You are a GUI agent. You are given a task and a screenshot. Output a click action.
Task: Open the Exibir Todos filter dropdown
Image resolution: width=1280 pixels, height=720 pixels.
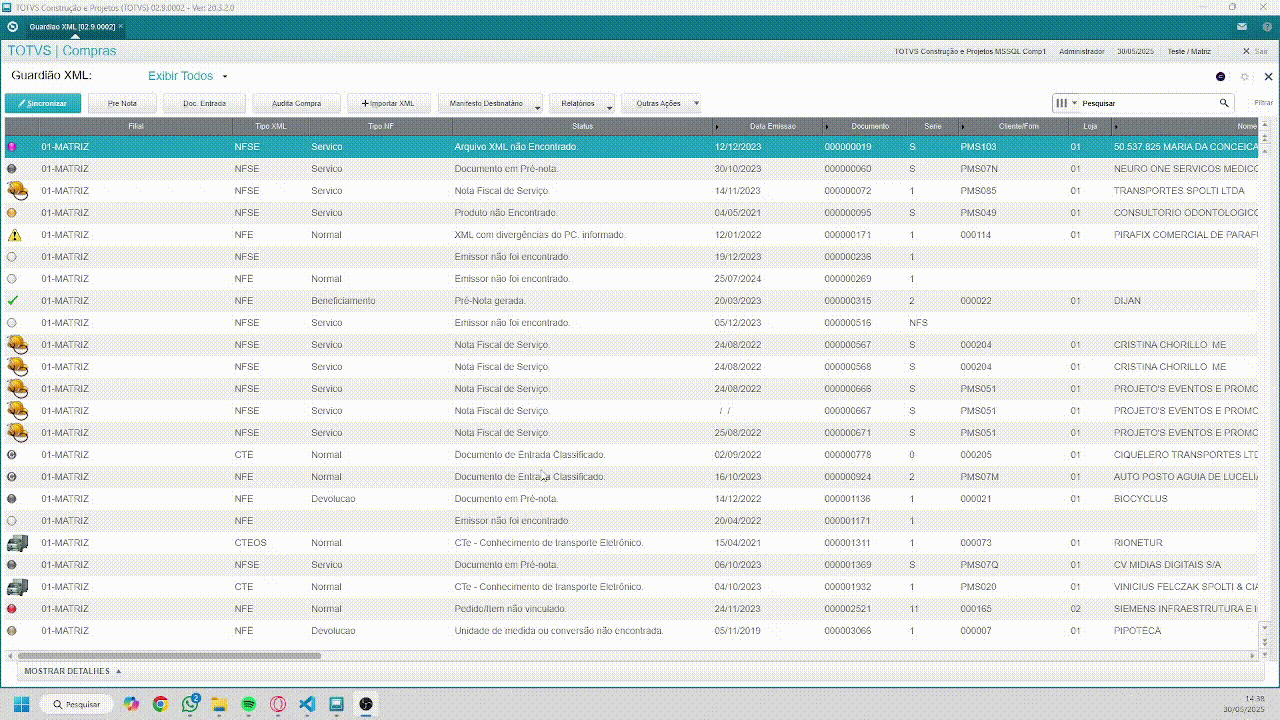[188, 76]
